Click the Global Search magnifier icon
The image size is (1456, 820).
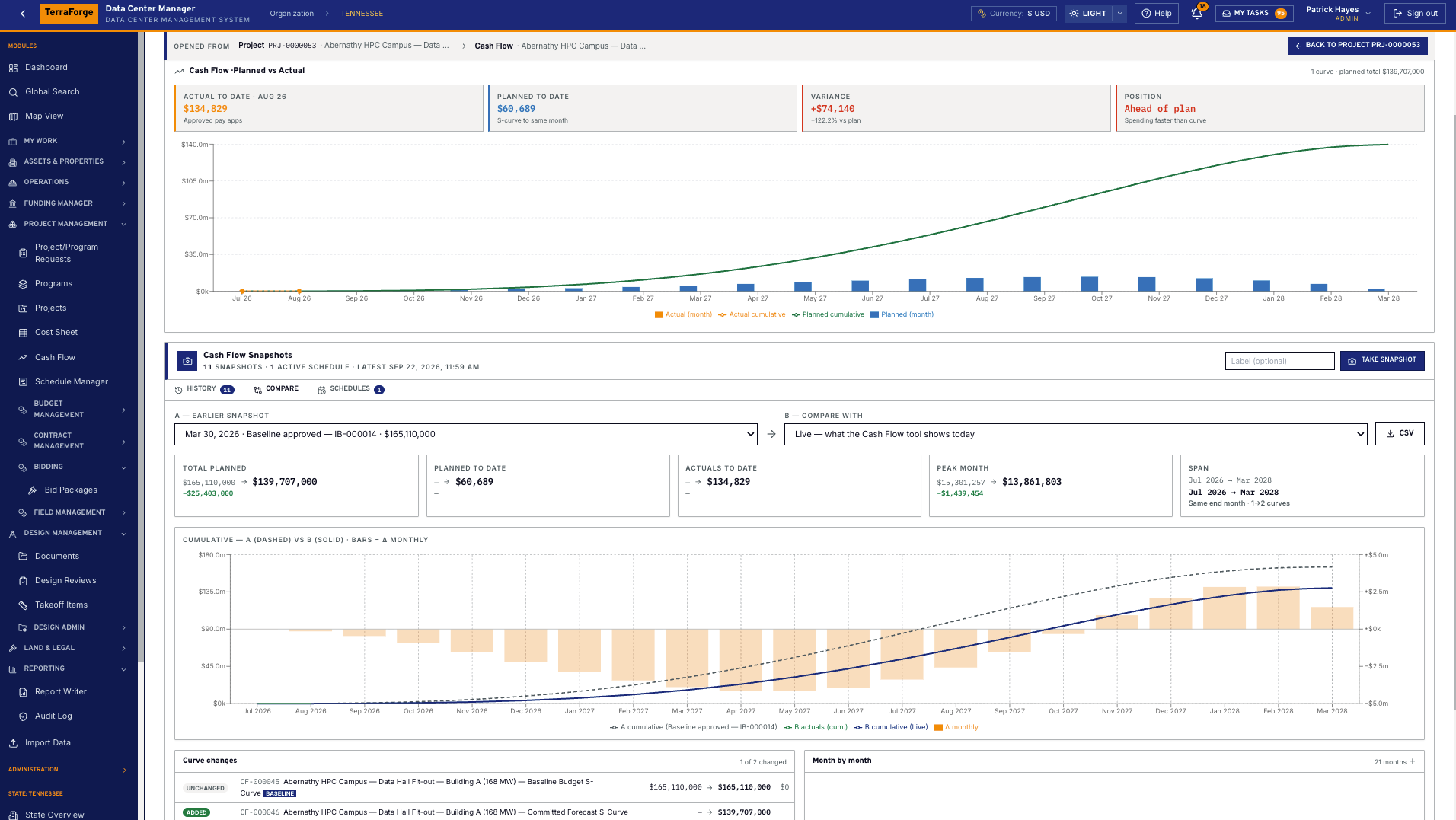click(x=13, y=92)
